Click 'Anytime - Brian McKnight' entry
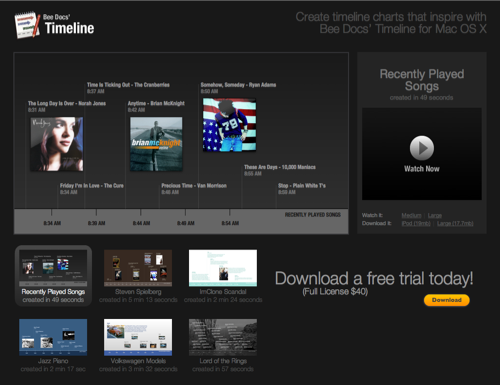500x385 pixels. click(156, 104)
